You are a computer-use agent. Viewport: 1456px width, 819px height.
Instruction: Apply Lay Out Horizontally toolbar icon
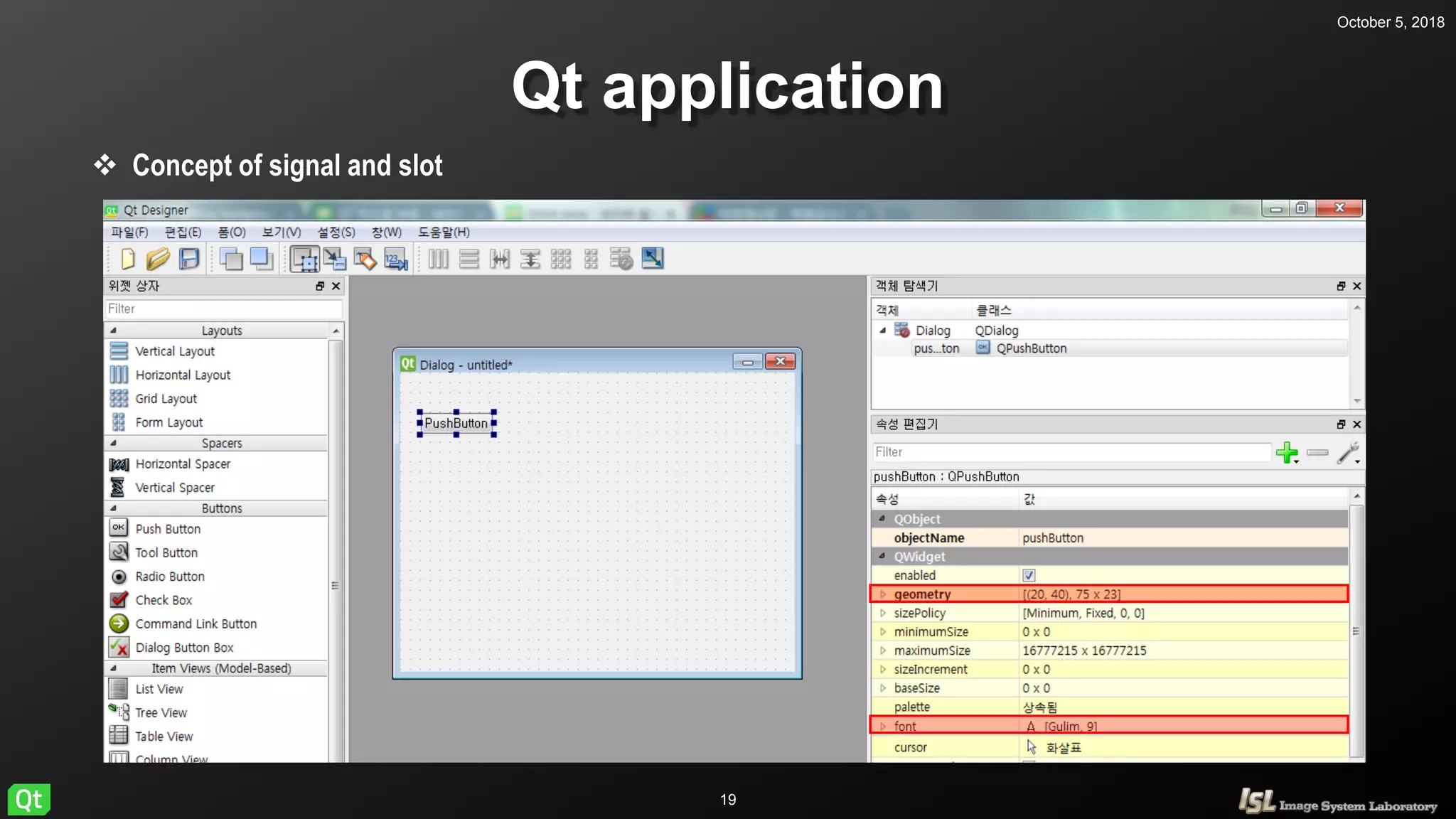pos(439,259)
